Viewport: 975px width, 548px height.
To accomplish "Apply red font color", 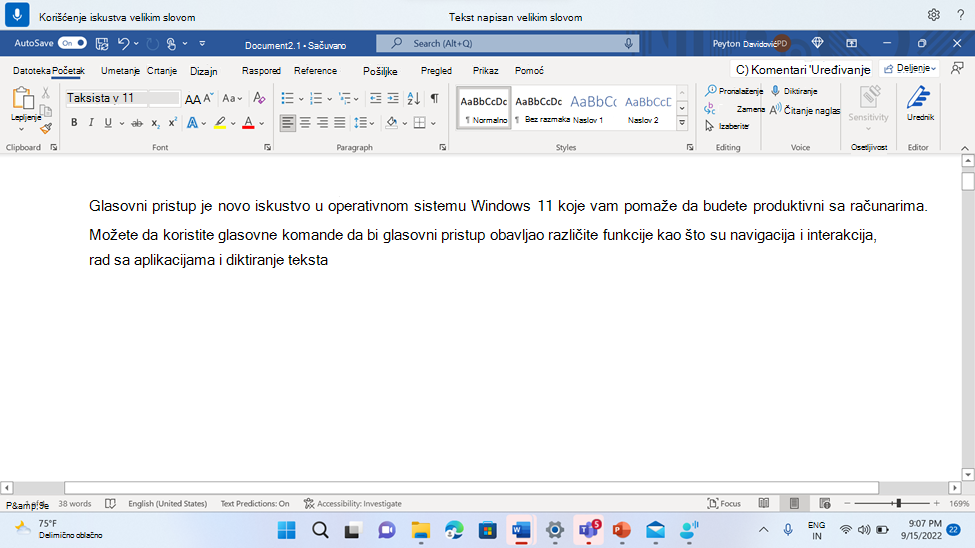I will pos(248,123).
